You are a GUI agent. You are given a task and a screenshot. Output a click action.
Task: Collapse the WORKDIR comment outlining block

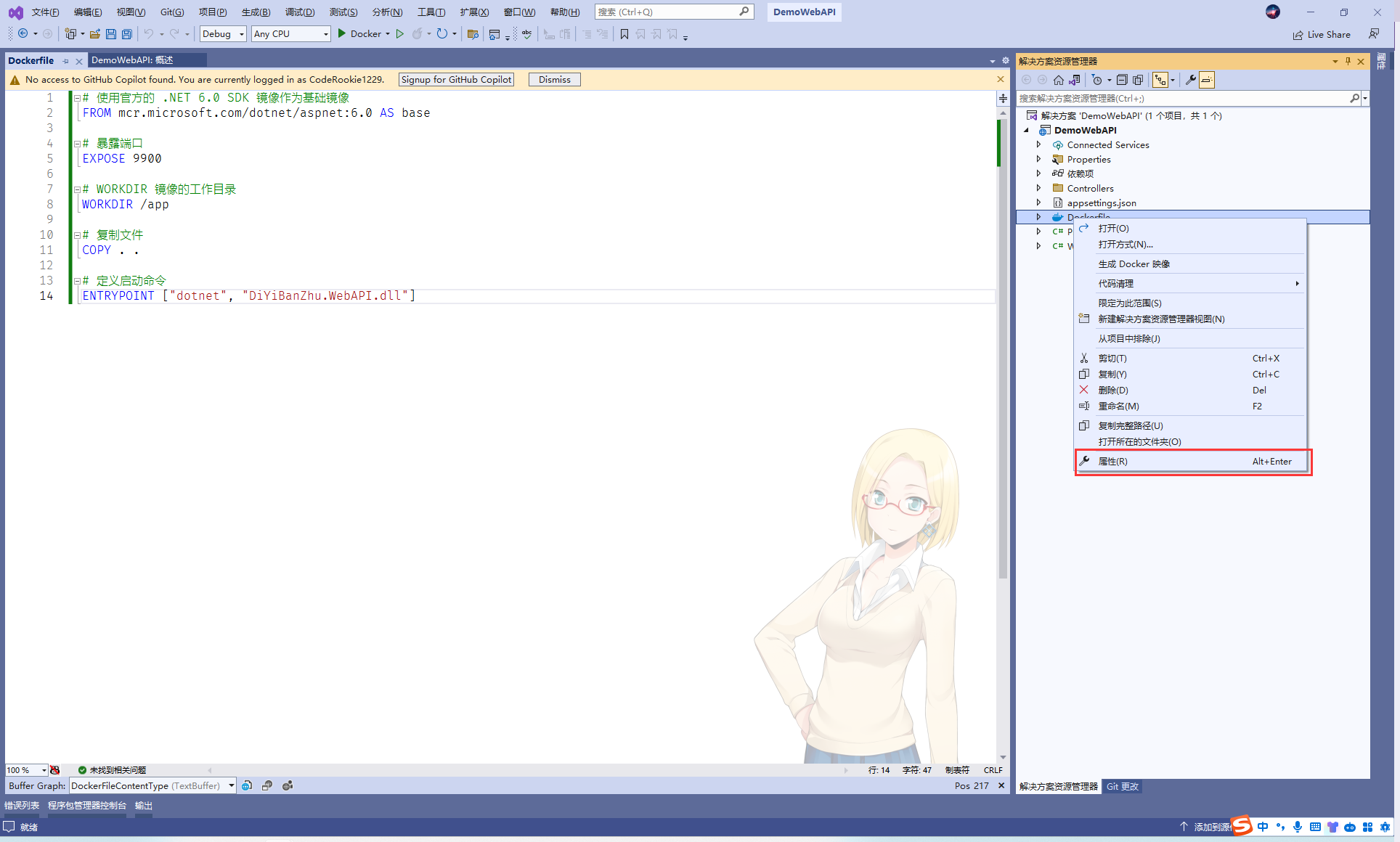pos(76,189)
